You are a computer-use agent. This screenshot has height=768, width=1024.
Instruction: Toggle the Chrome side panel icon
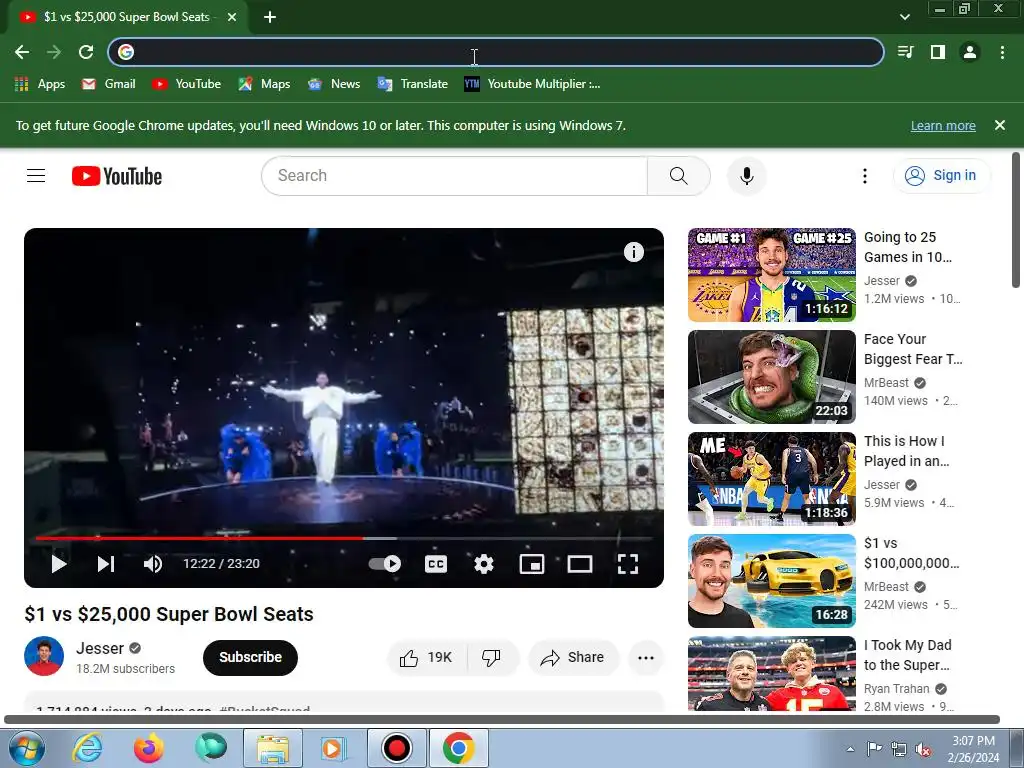coord(938,52)
